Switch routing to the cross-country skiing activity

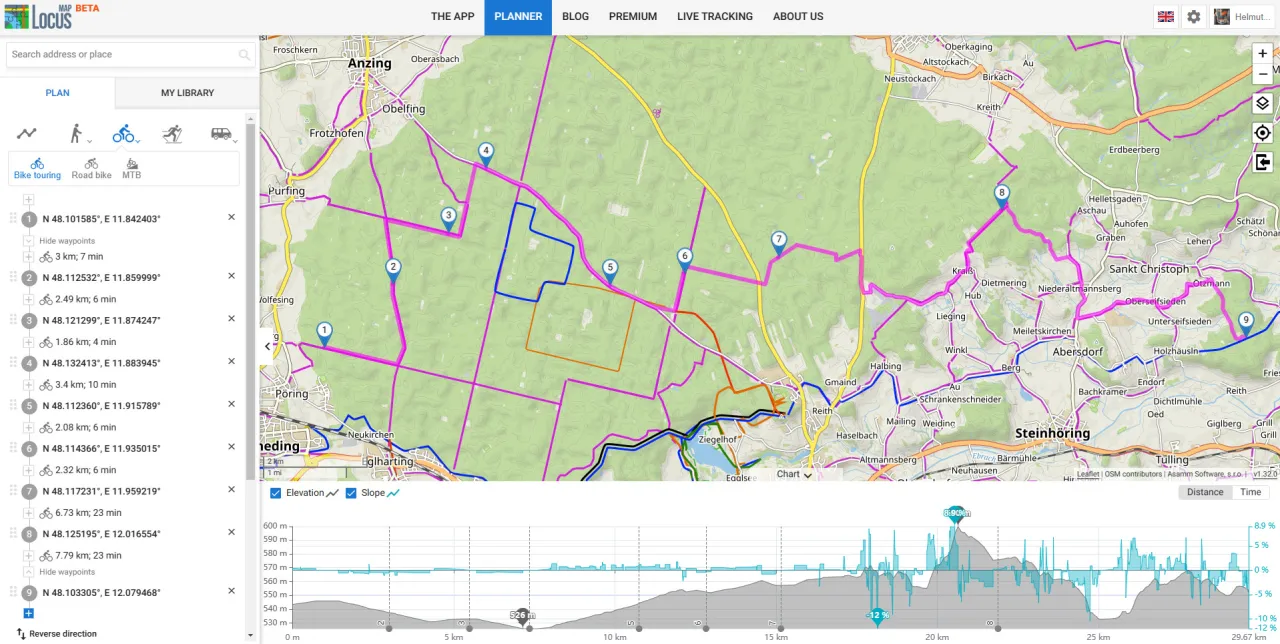pos(172,132)
